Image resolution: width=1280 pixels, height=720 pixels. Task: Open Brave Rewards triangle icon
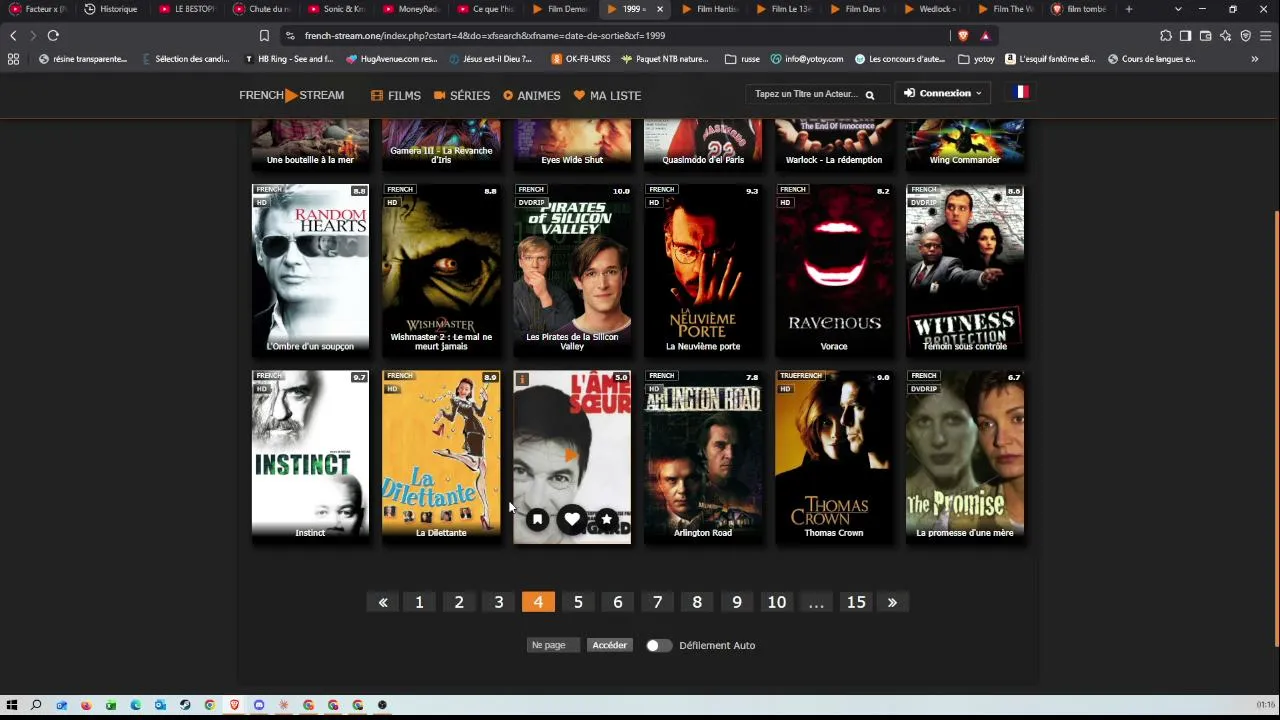[x=985, y=35]
